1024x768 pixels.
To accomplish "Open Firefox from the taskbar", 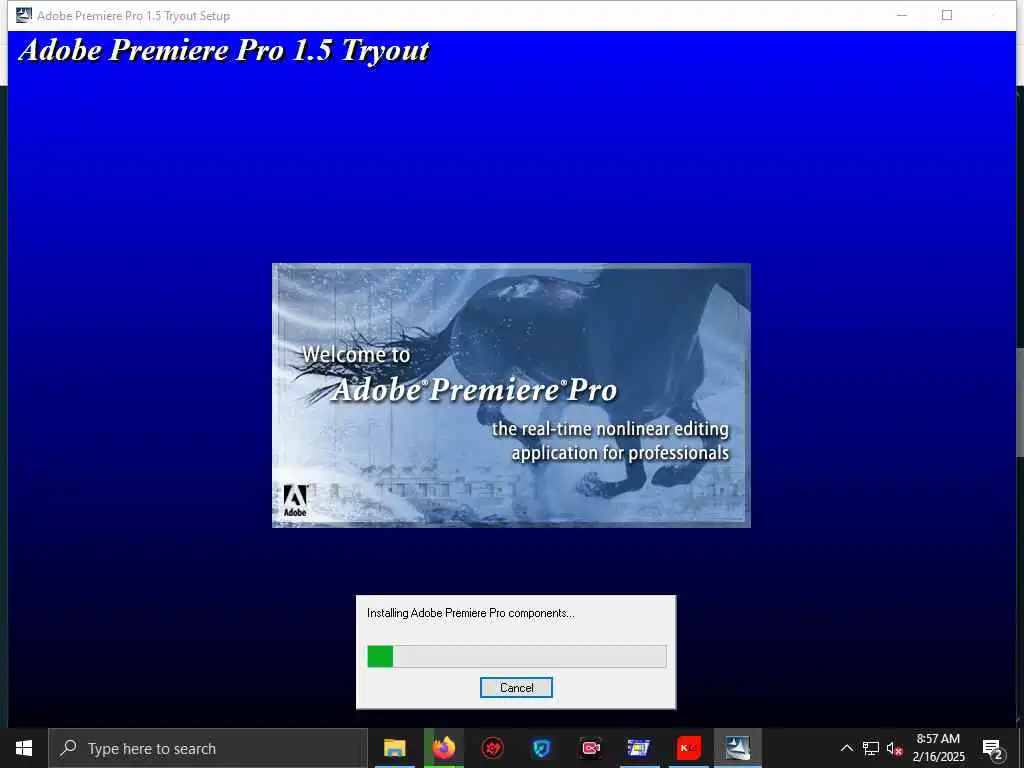I will 443,748.
